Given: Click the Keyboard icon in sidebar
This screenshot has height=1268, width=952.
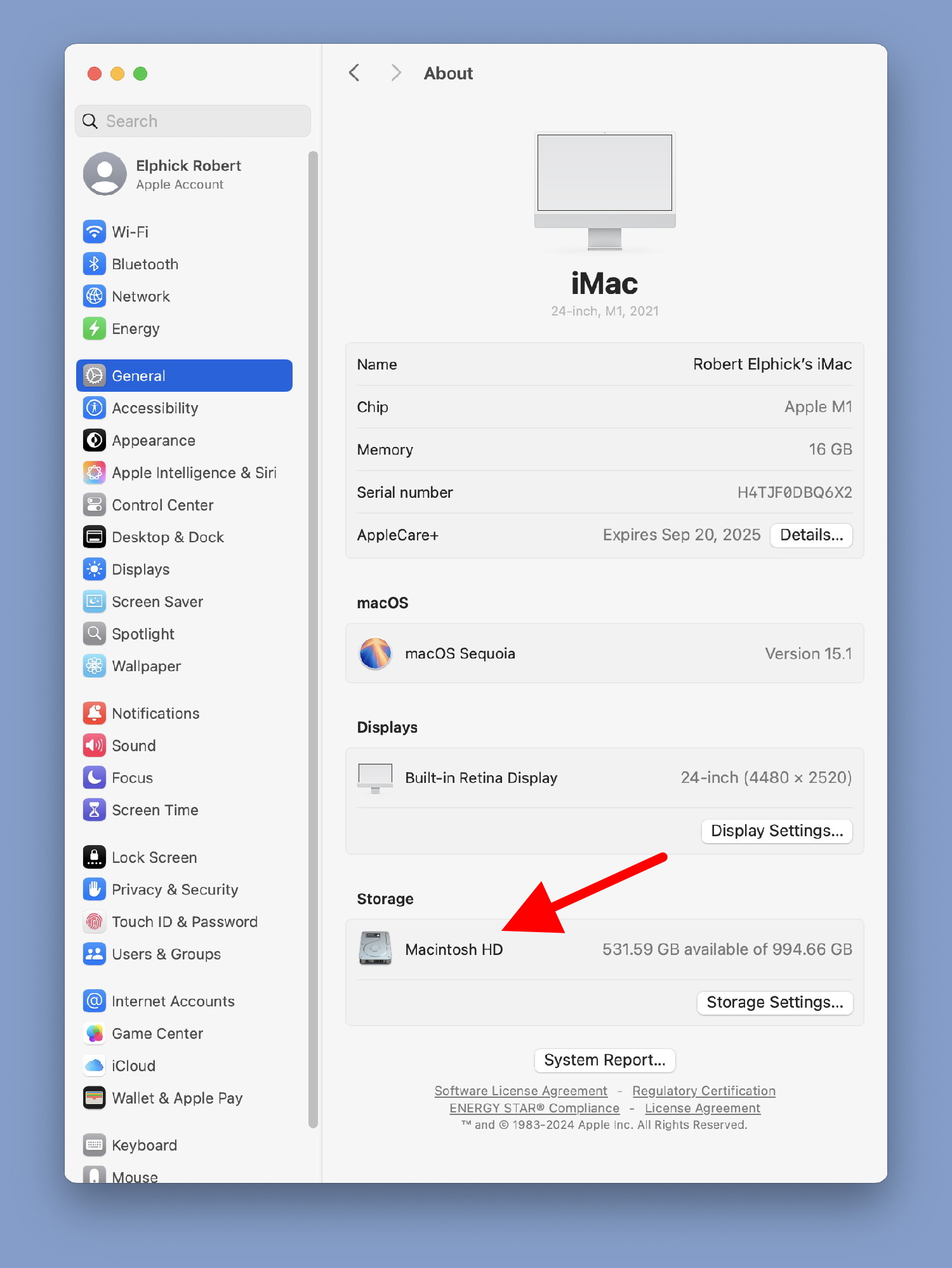Looking at the screenshot, I should (95, 1145).
